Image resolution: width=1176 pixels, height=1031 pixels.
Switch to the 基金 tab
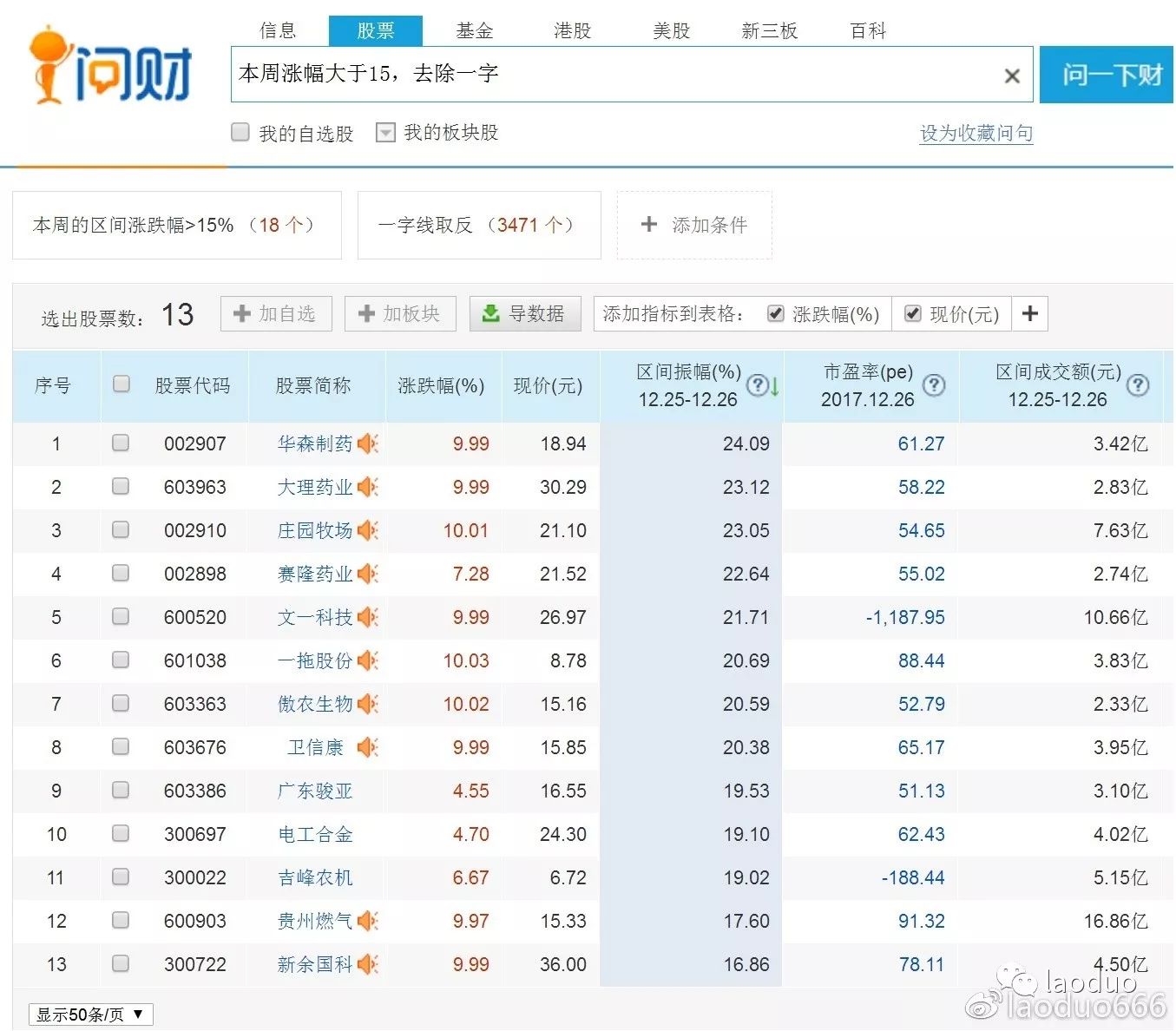click(x=474, y=30)
